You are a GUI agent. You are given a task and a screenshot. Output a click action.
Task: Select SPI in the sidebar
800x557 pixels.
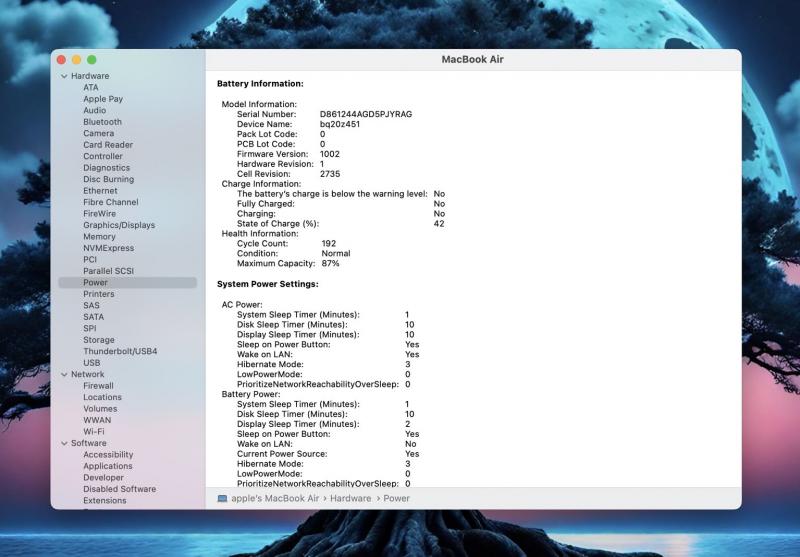[x=90, y=328]
